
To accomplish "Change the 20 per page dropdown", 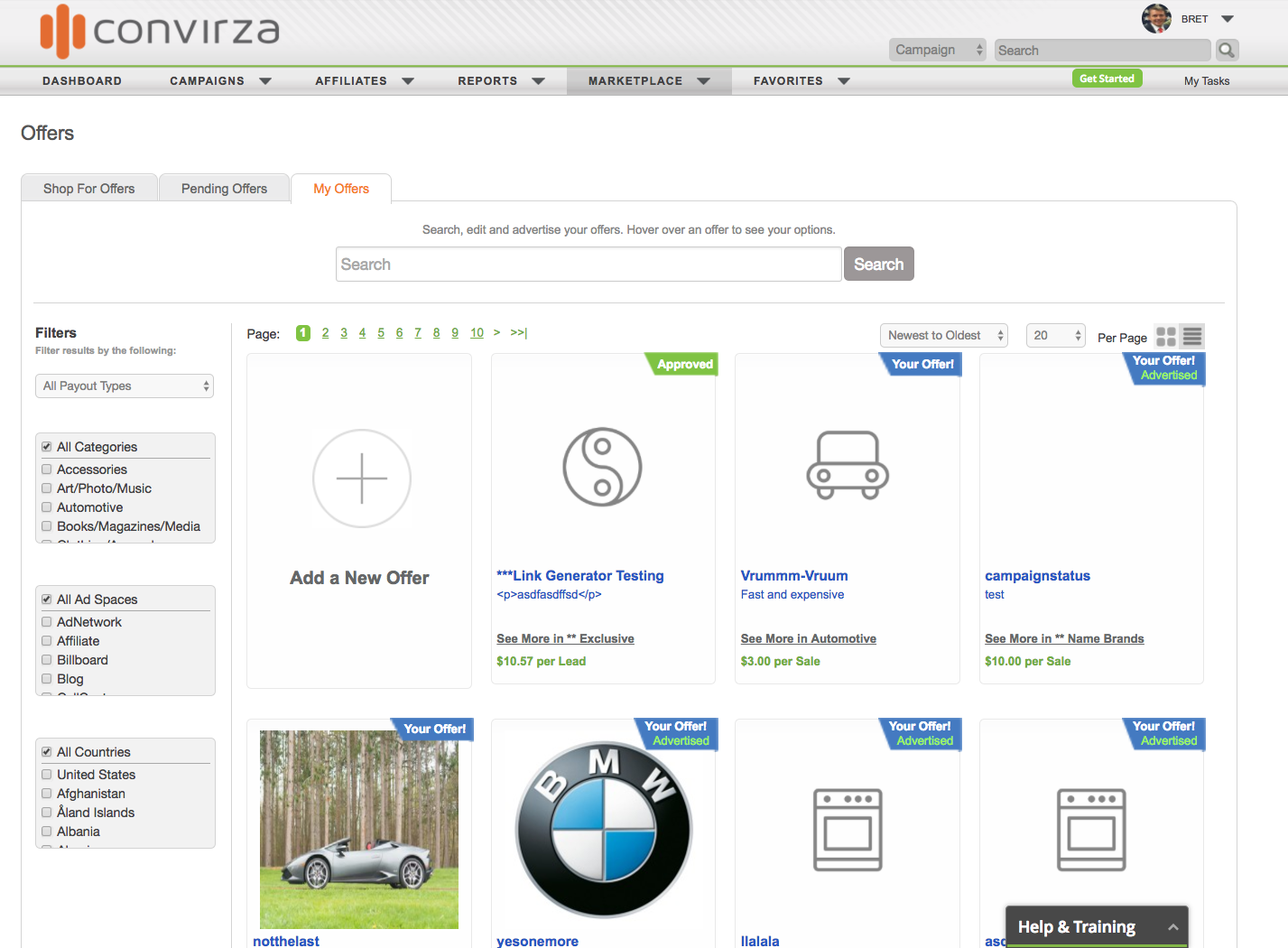I will [1055, 335].
